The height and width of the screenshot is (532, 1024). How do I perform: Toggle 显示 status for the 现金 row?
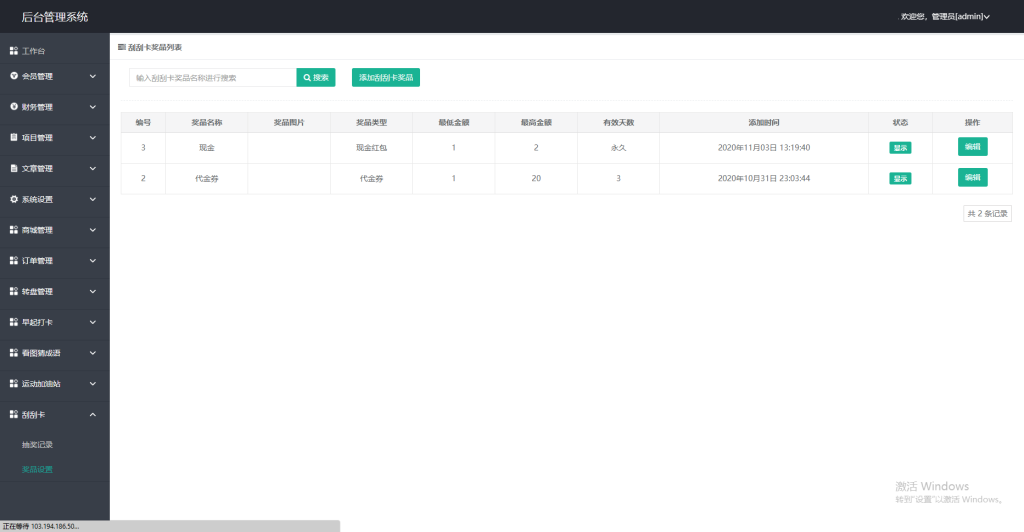pos(900,148)
